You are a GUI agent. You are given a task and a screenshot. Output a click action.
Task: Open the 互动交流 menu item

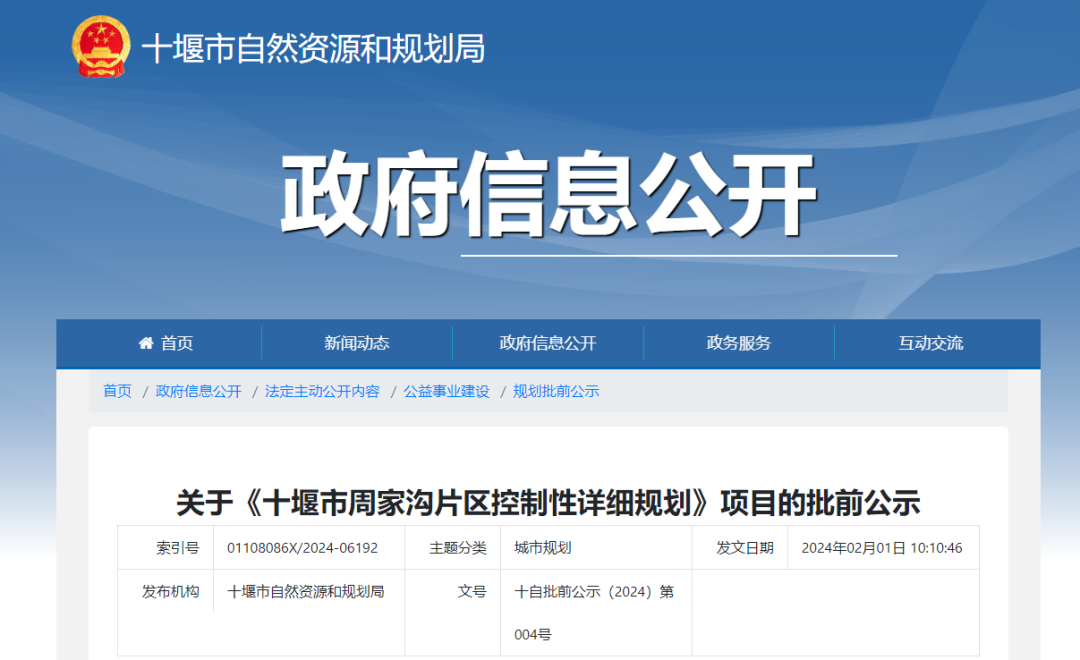[931, 343]
